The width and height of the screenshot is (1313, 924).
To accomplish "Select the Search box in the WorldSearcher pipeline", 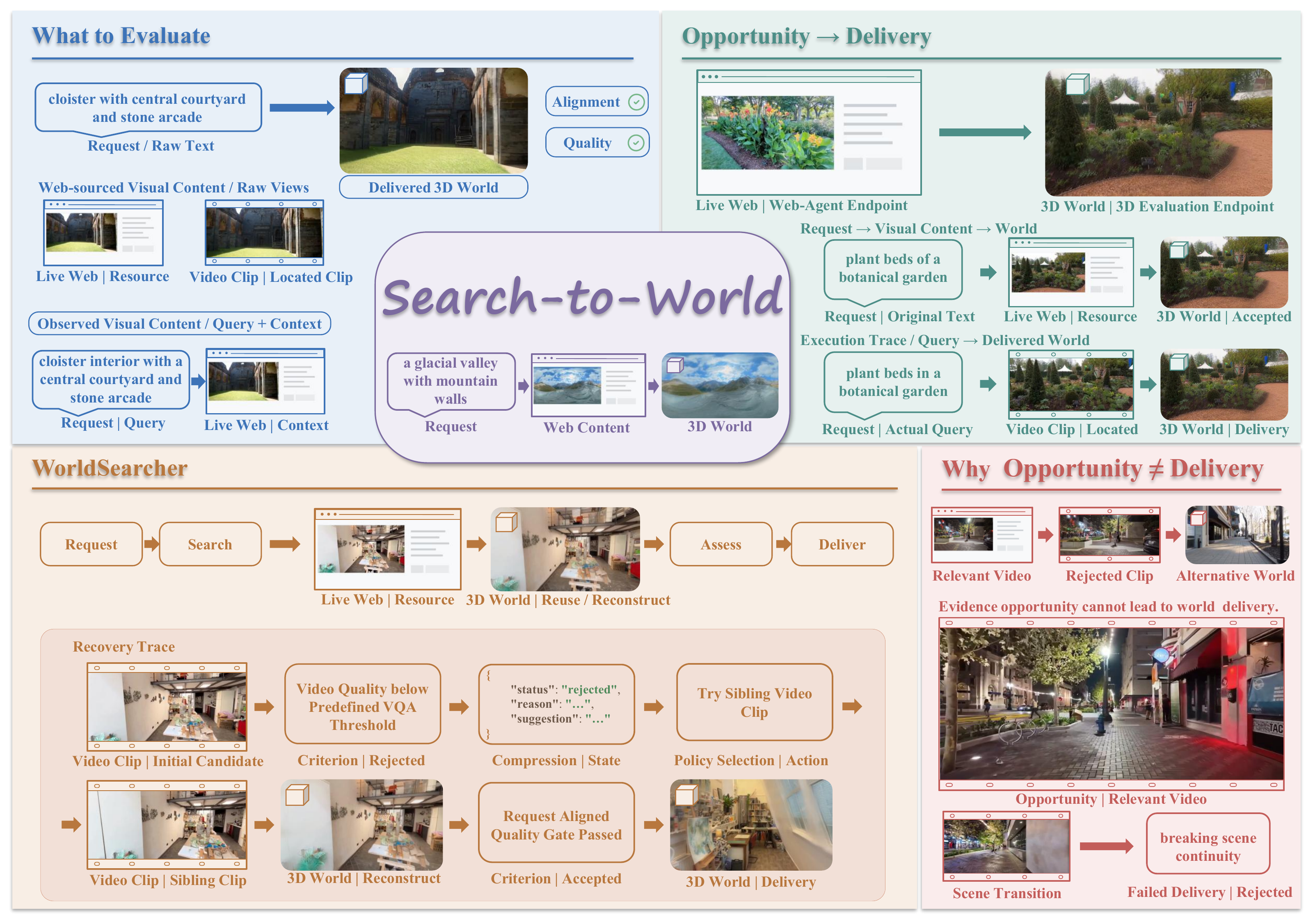I will tap(210, 544).
